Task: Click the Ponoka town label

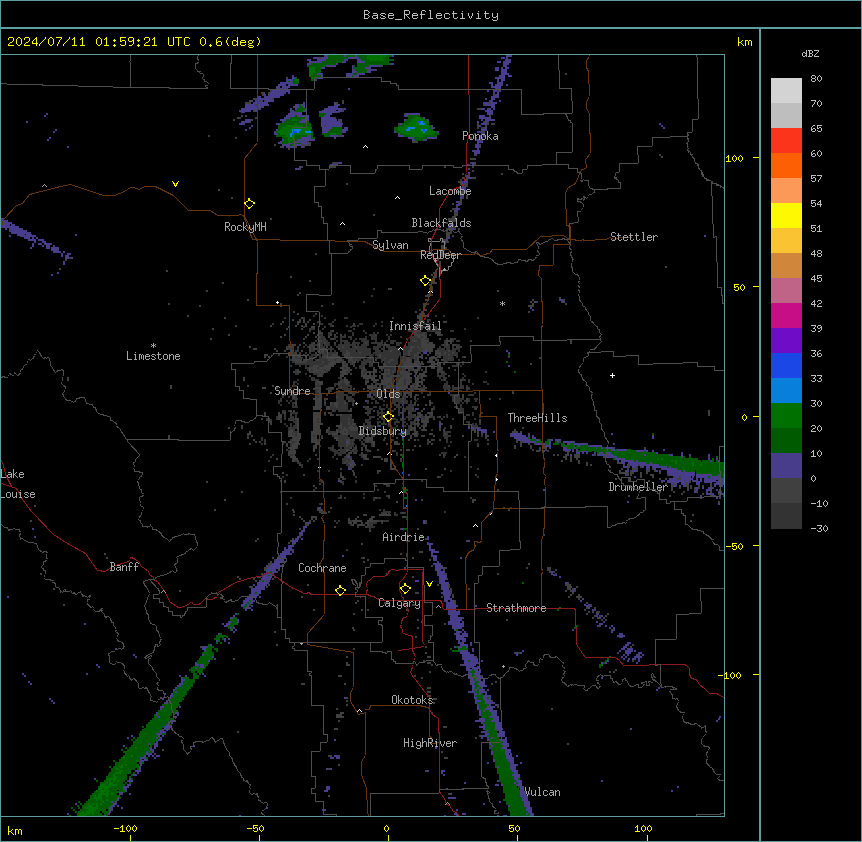Action: point(480,136)
